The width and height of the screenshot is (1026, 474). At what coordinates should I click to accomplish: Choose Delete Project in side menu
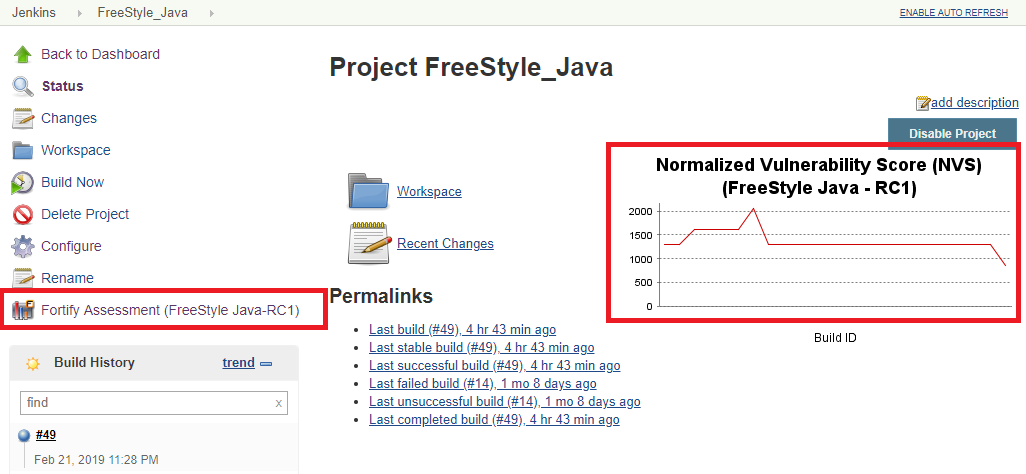tap(85, 215)
